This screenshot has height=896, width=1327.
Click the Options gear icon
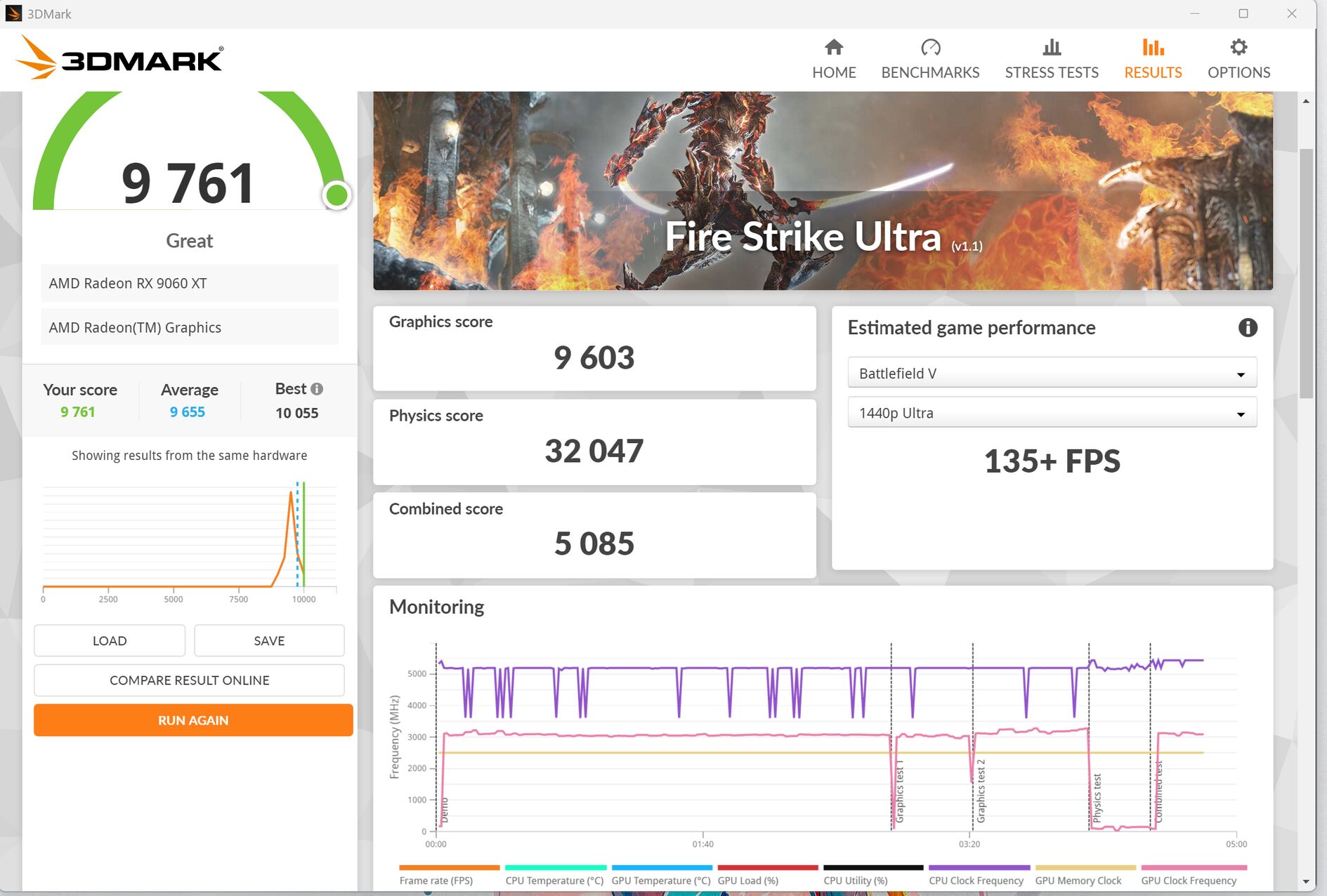[1238, 47]
